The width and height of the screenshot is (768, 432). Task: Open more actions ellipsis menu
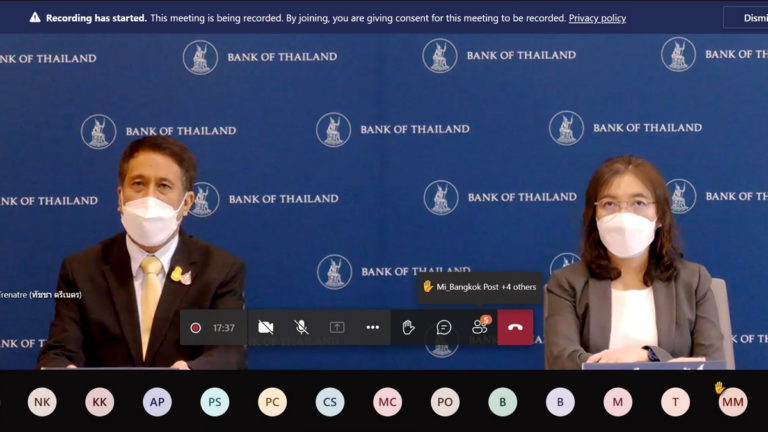pyautogui.click(x=373, y=327)
